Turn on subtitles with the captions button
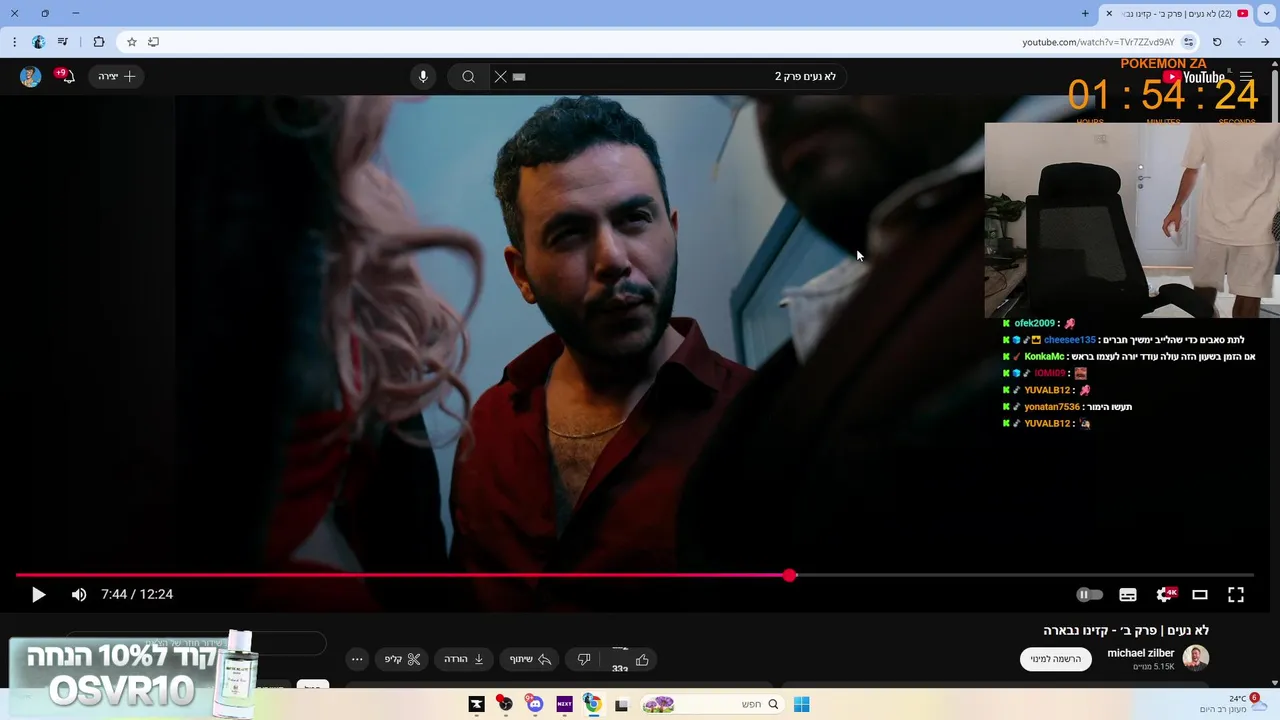 1128,594
